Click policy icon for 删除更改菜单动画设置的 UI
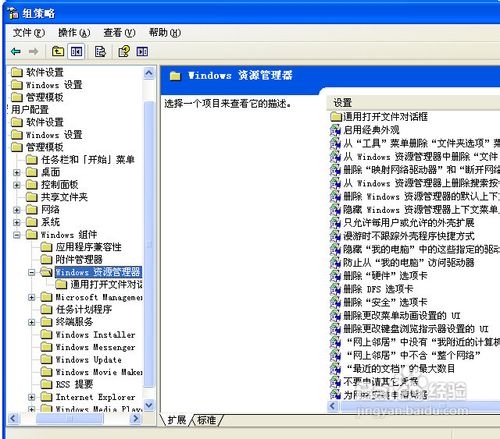 (335, 316)
